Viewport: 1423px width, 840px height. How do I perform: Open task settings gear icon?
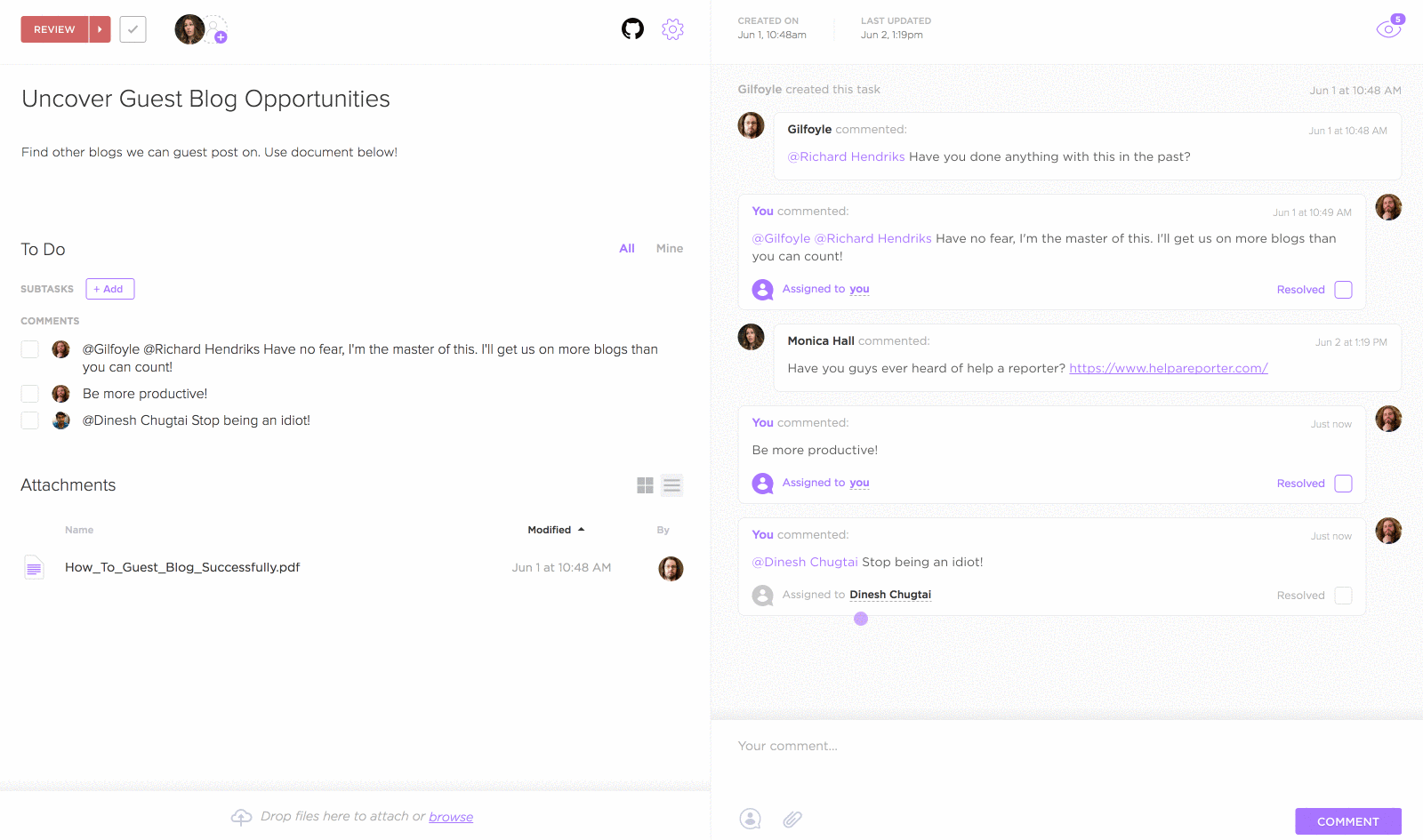coord(672,29)
